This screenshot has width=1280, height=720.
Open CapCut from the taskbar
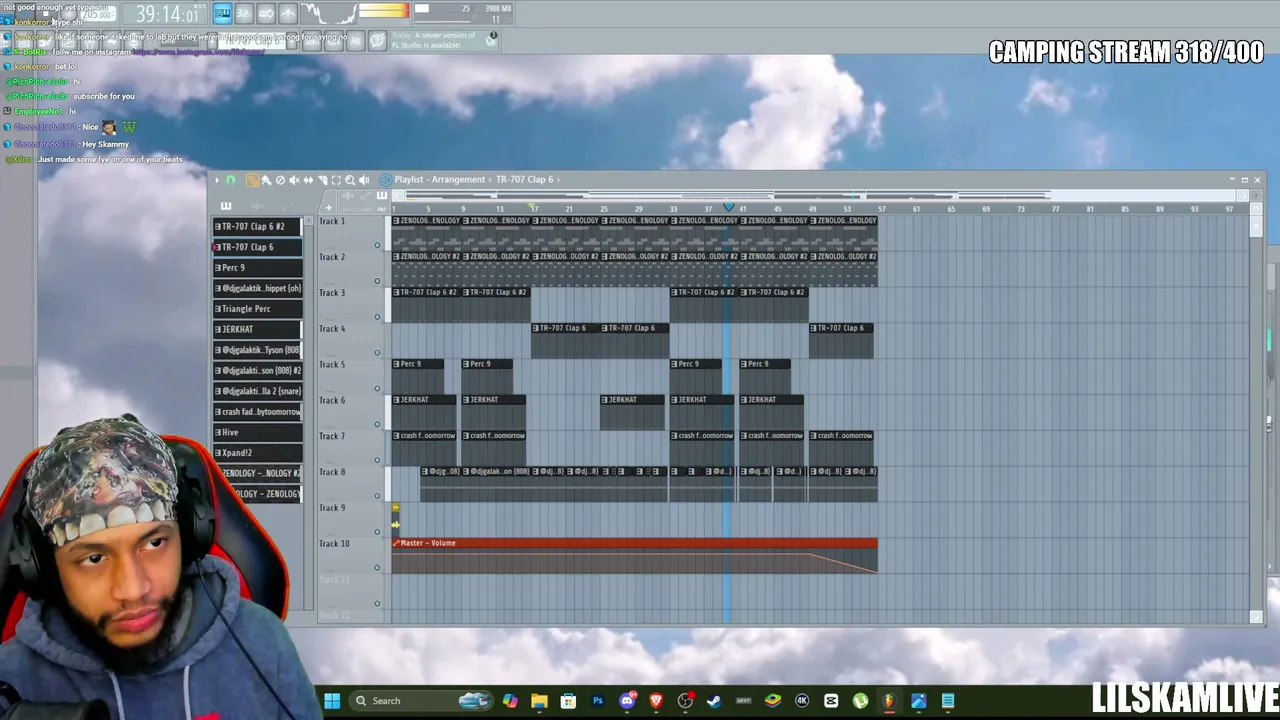click(831, 701)
